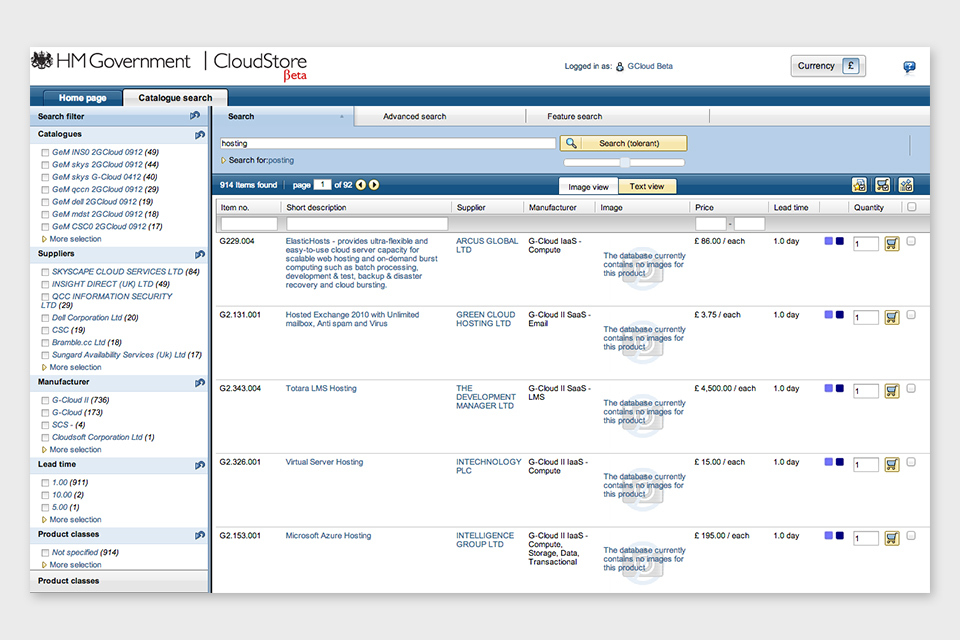Switch results to Text view
The image size is (960, 640).
[x=647, y=186]
